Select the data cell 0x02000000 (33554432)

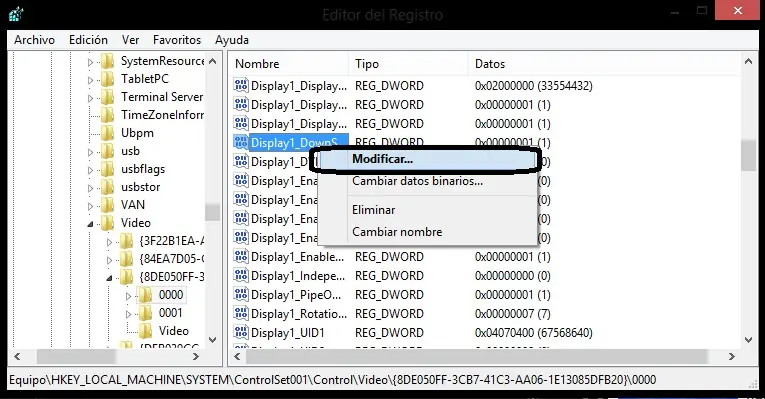(x=533, y=85)
